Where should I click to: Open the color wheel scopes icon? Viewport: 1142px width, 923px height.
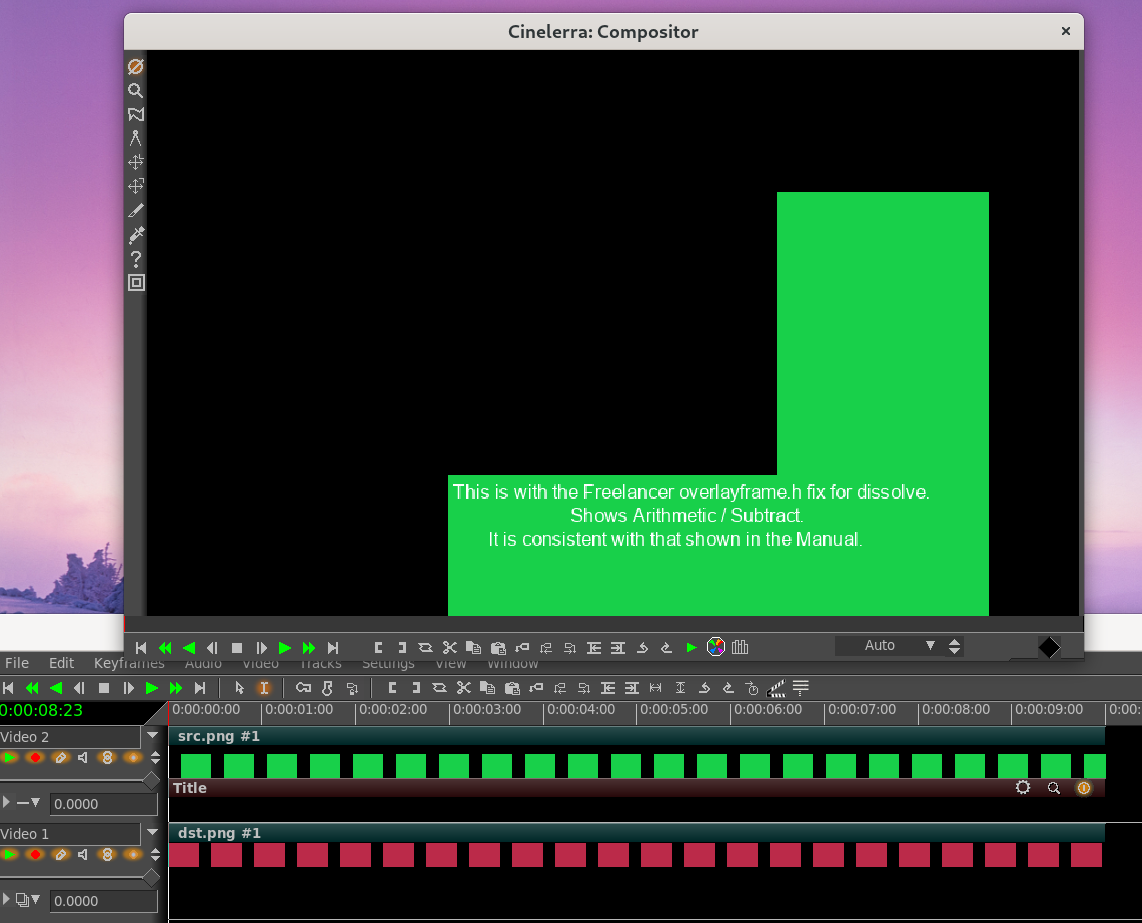pos(716,647)
